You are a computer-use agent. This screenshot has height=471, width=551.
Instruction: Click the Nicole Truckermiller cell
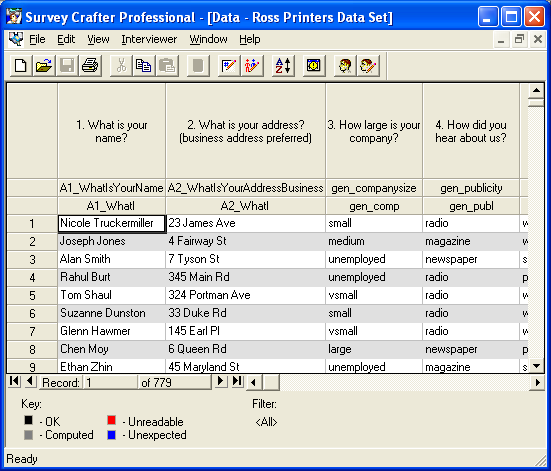click(x=111, y=224)
